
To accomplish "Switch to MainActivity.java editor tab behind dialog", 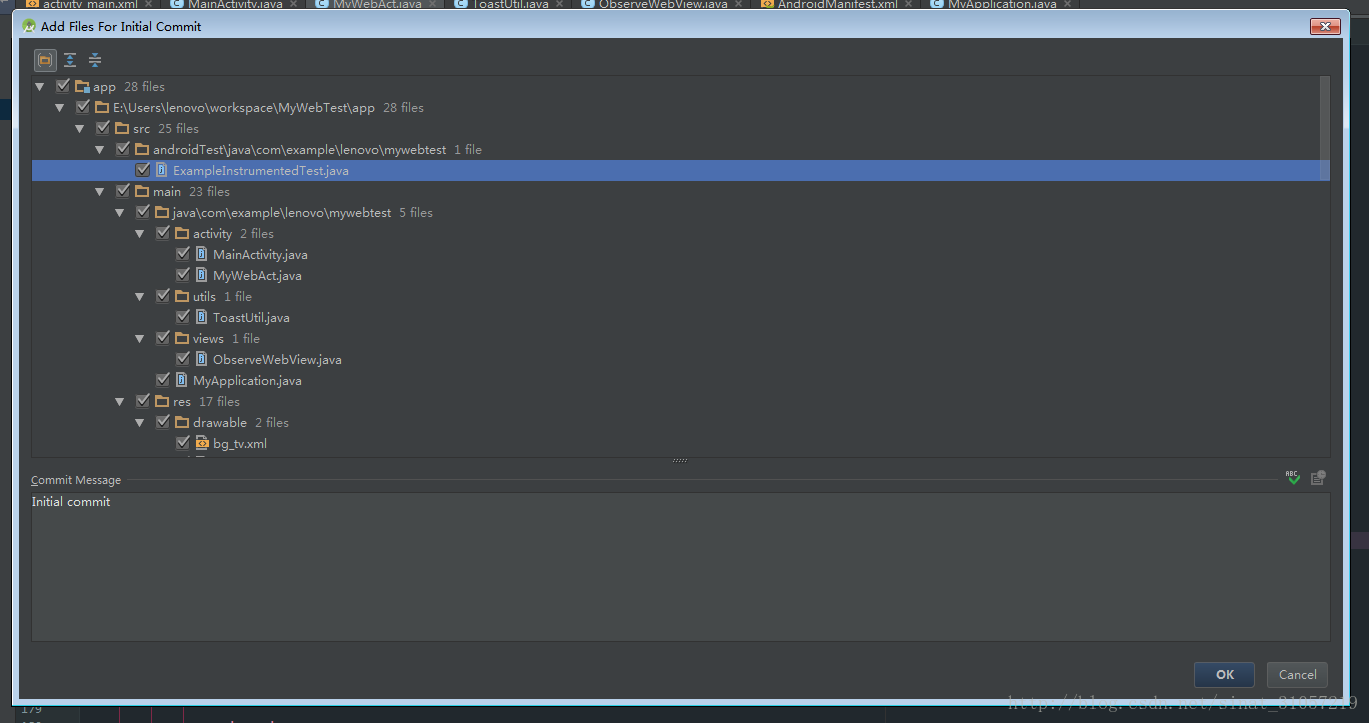I will (x=234, y=4).
